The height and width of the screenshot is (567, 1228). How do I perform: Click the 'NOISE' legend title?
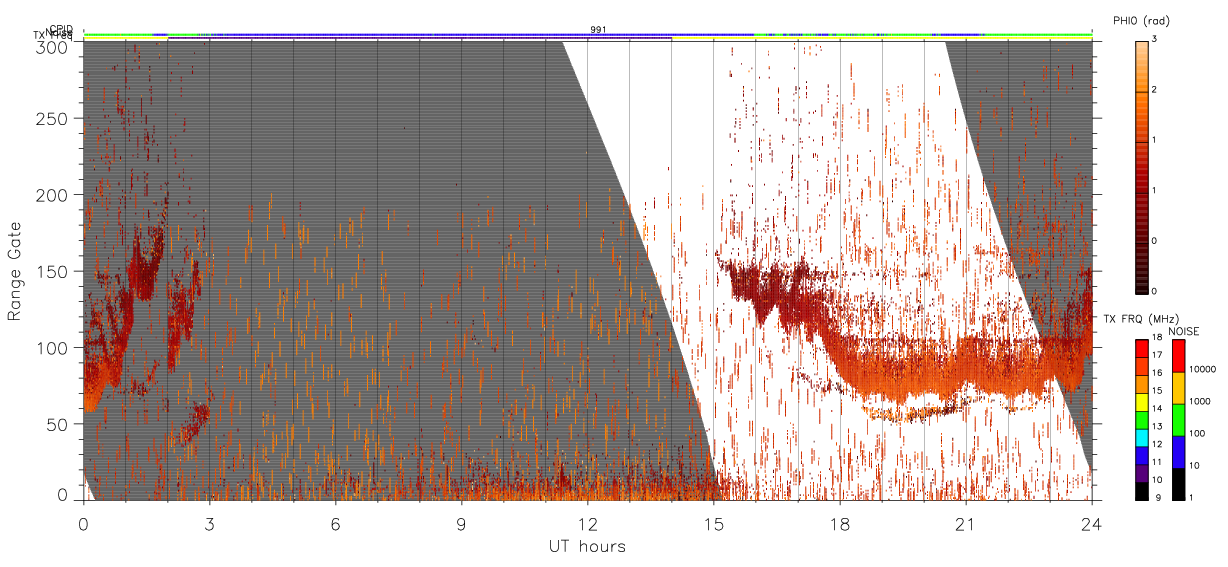(1184, 330)
